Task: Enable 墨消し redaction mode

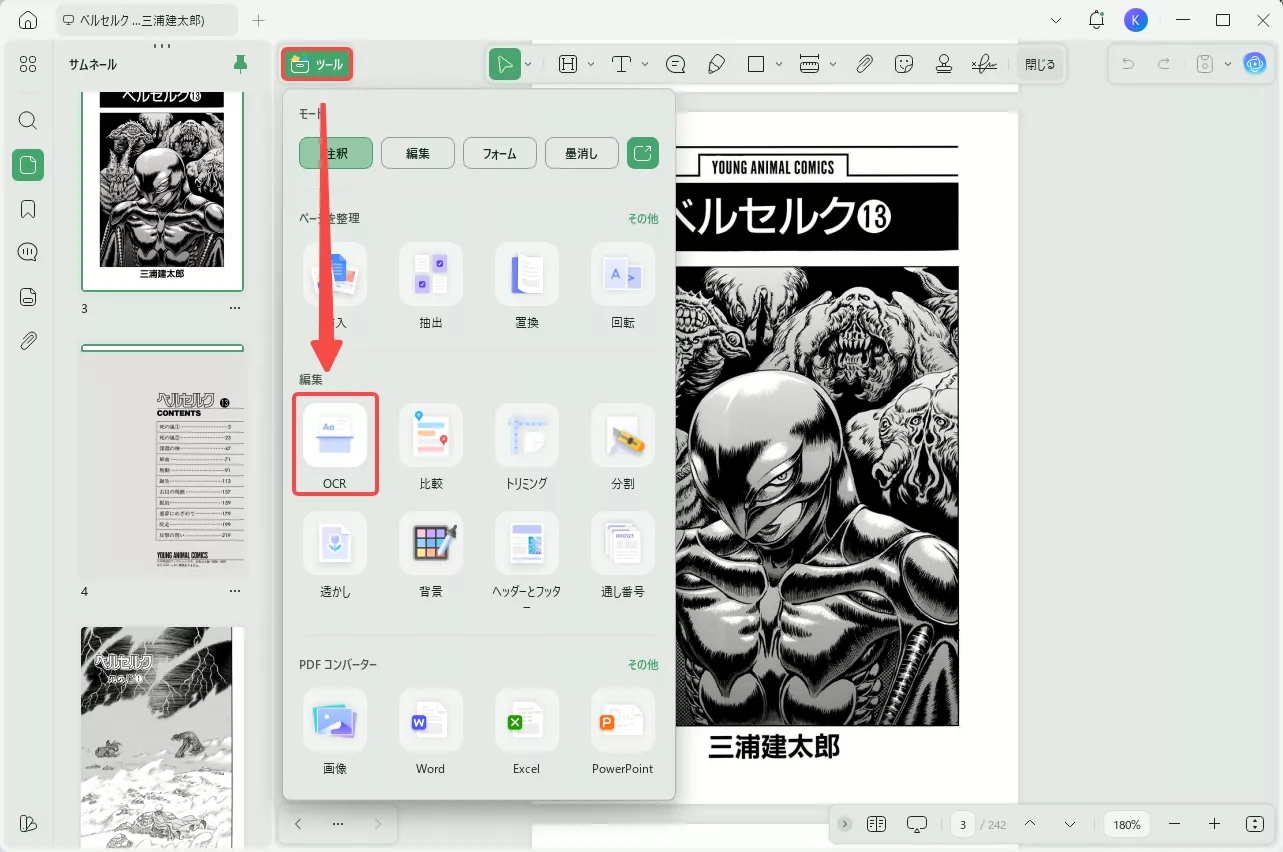Action: pos(581,152)
